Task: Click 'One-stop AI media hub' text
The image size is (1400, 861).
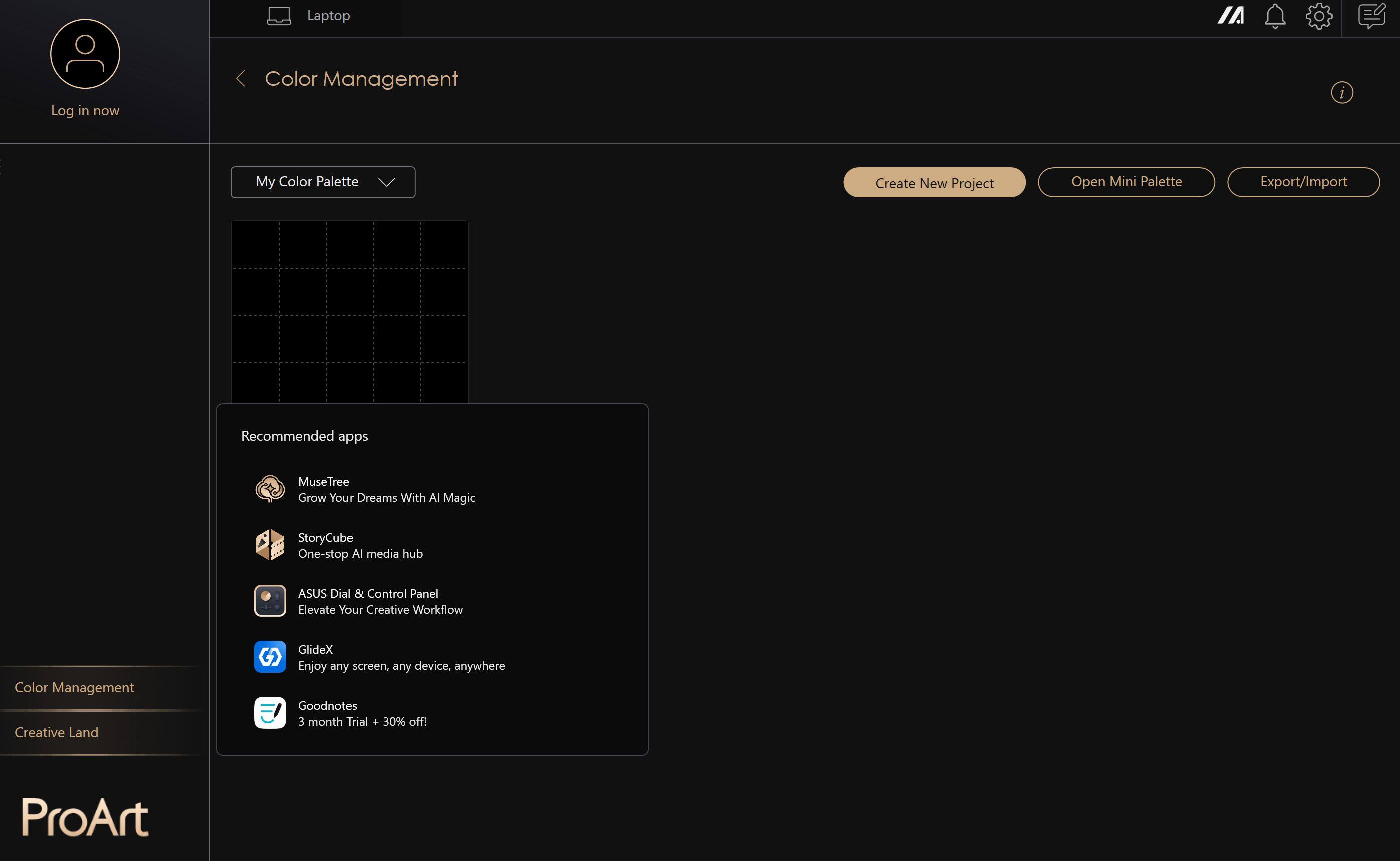Action: (x=361, y=554)
